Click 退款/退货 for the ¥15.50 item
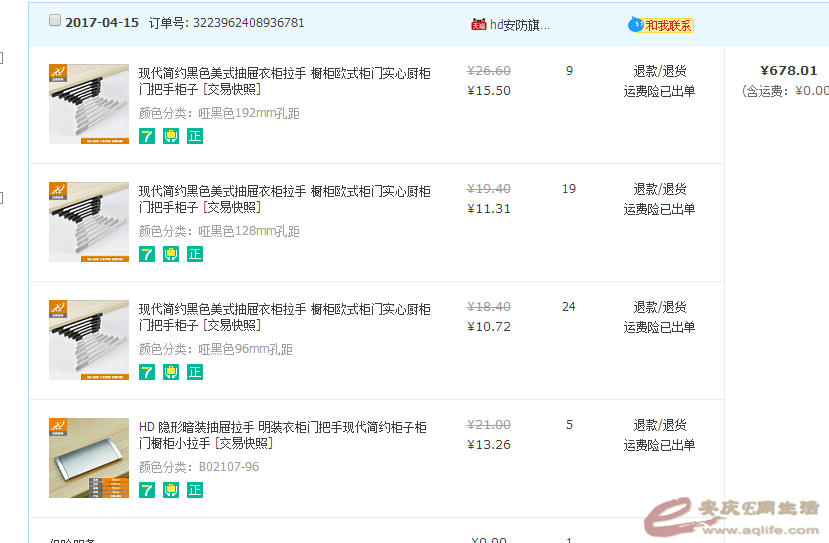The image size is (829, 543). pyautogui.click(x=659, y=71)
